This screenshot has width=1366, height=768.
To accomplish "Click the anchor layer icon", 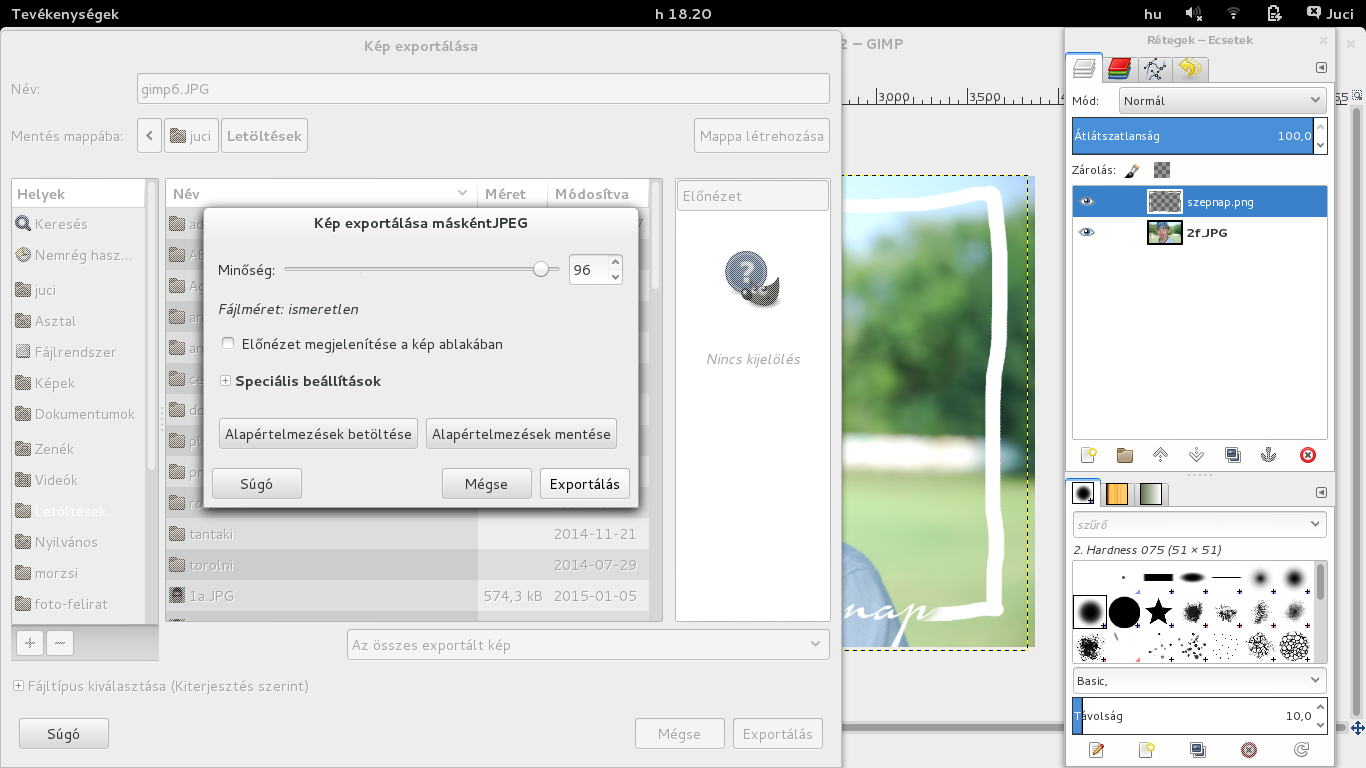I will [x=1268, y=455].
